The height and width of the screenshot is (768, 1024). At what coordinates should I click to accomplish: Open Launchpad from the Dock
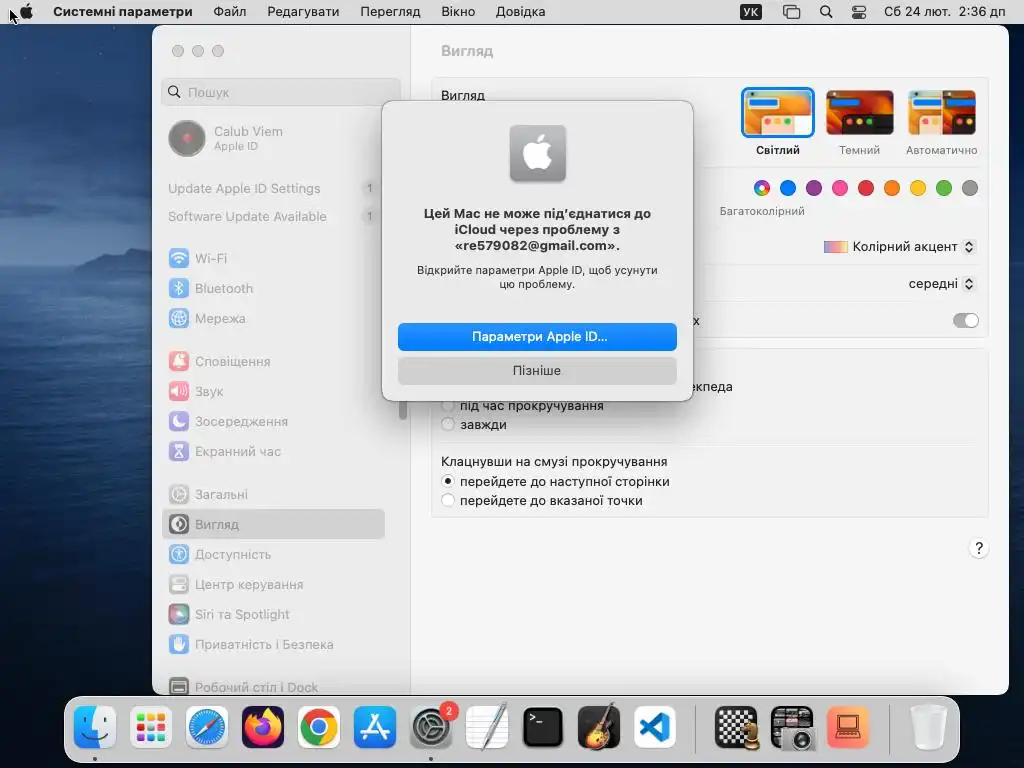(x=151, y=727)
